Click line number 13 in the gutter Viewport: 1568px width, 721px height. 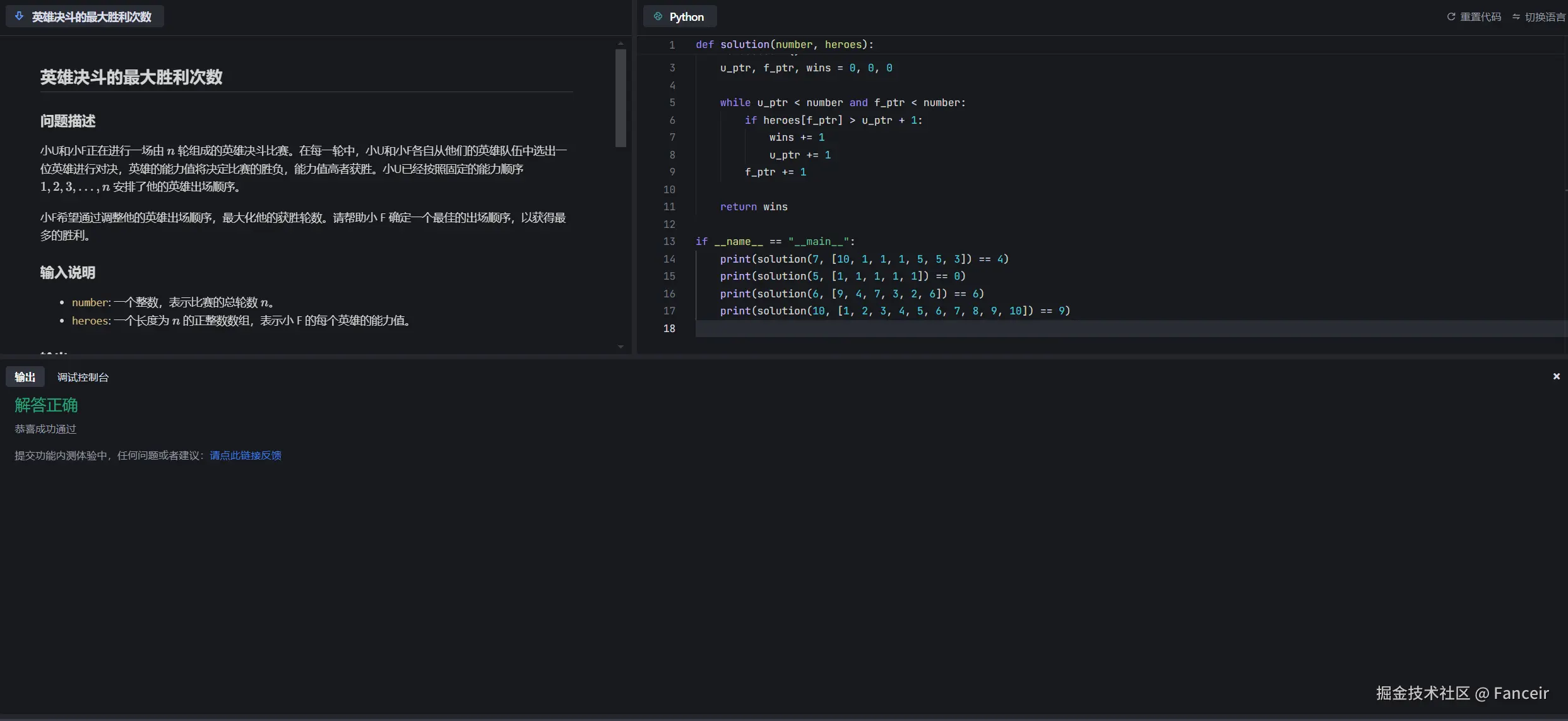(x=669, y=241)
